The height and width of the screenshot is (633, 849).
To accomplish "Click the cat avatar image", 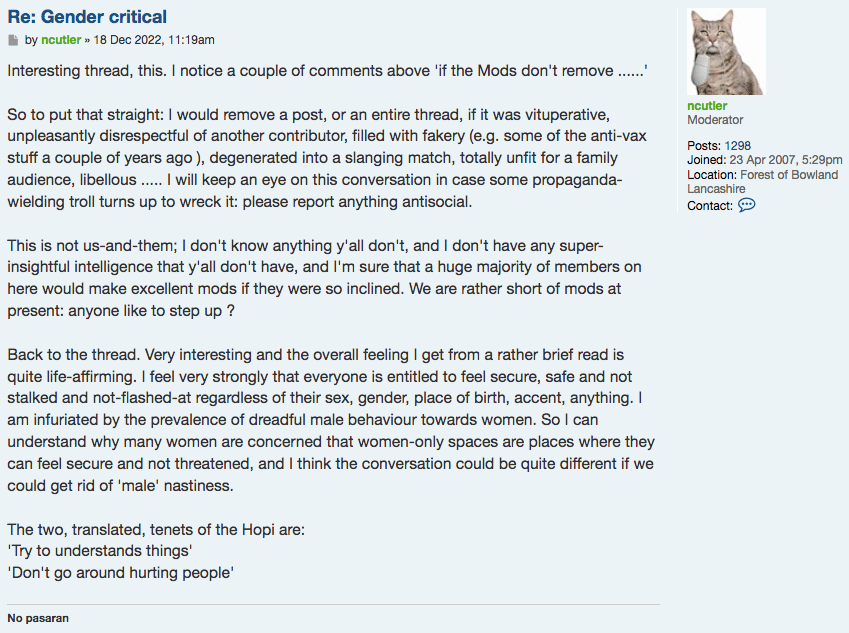I will pos(726,52).
